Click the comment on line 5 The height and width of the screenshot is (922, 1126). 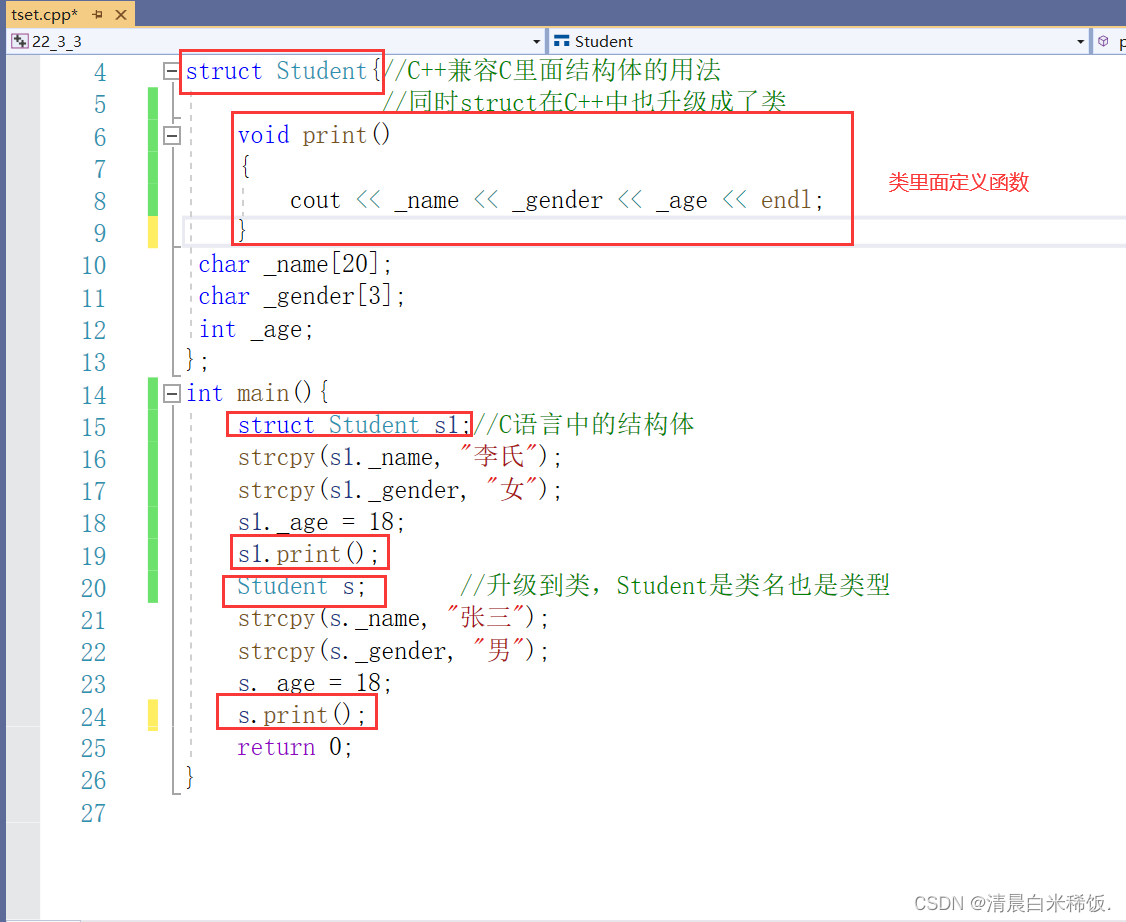coord(585,102)
